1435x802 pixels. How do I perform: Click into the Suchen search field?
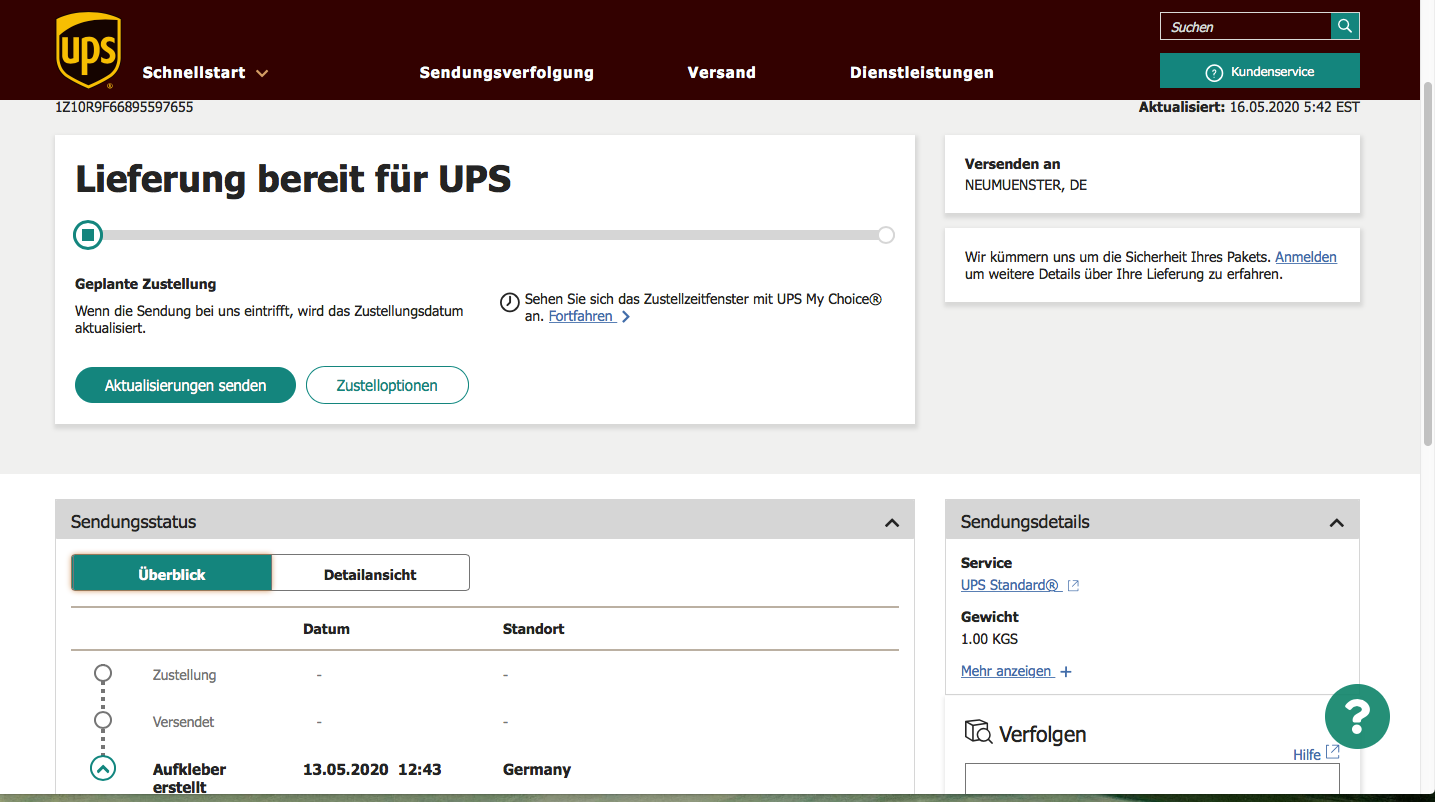pyautogui.click(x=1245, y=27)
